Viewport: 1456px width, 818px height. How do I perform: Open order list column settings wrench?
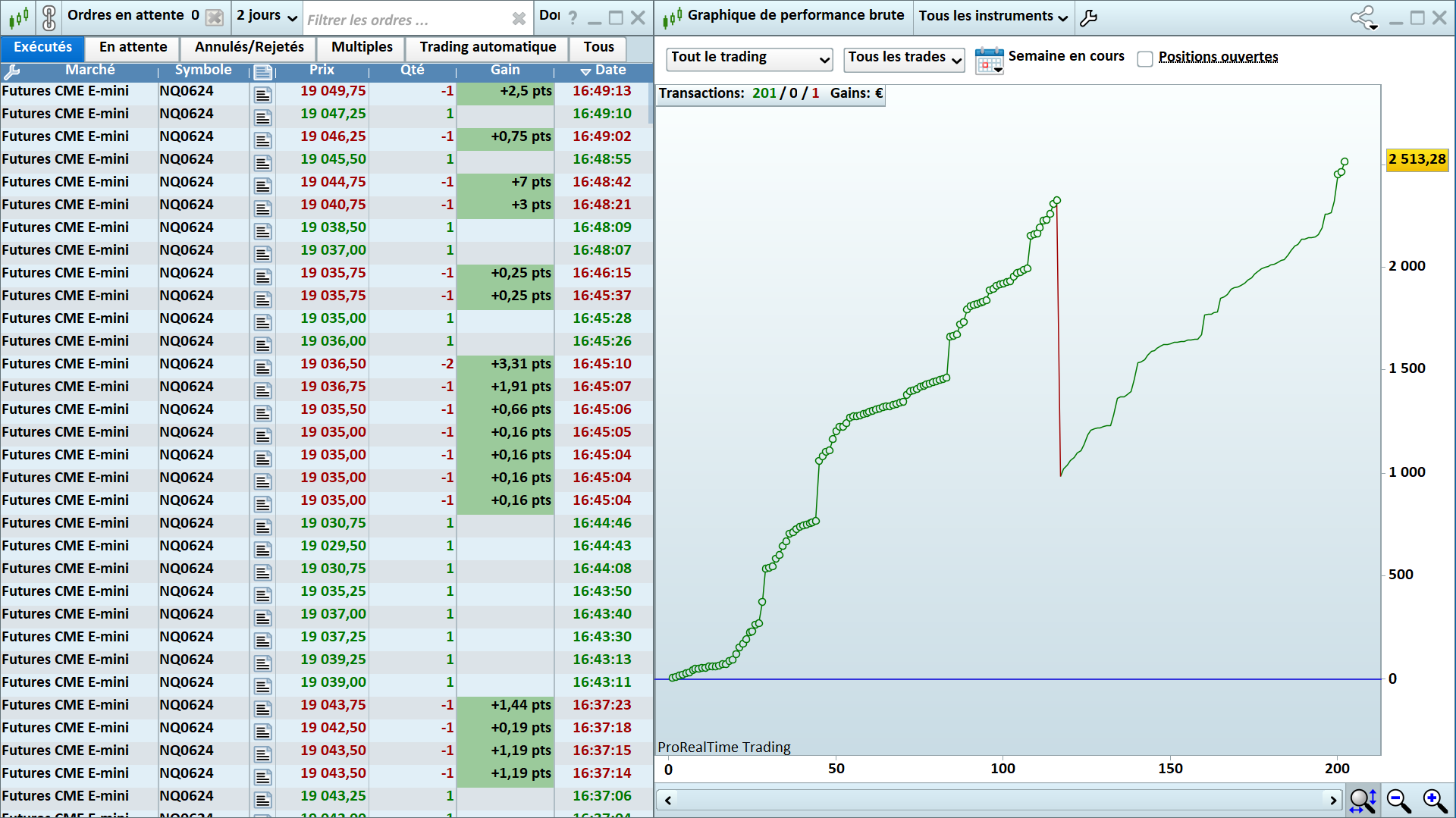11,71
